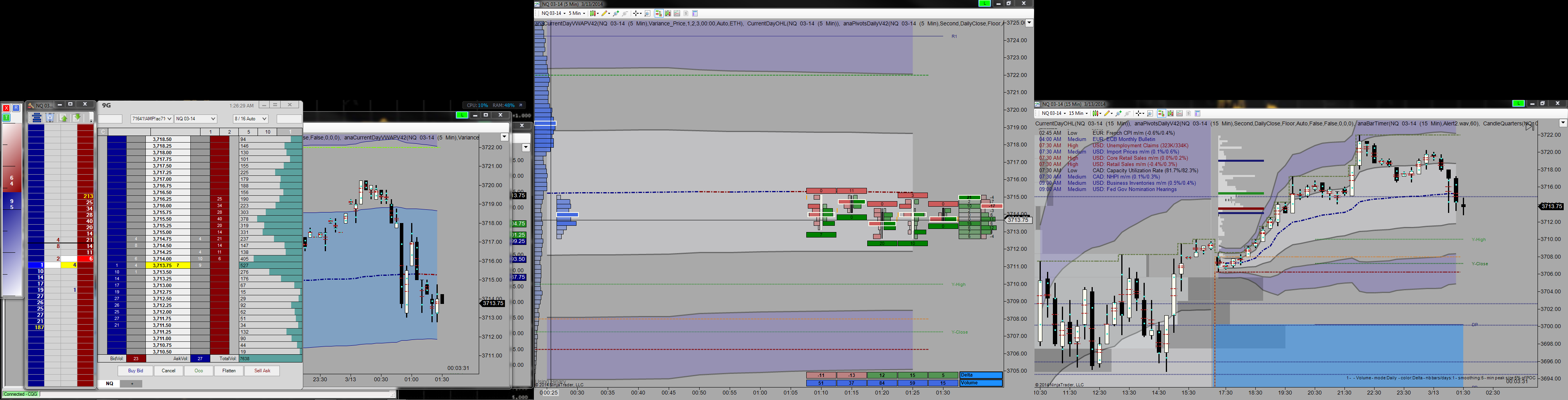Click the zoom out icon on the 15 Min chart

(x=1128, y=113)
